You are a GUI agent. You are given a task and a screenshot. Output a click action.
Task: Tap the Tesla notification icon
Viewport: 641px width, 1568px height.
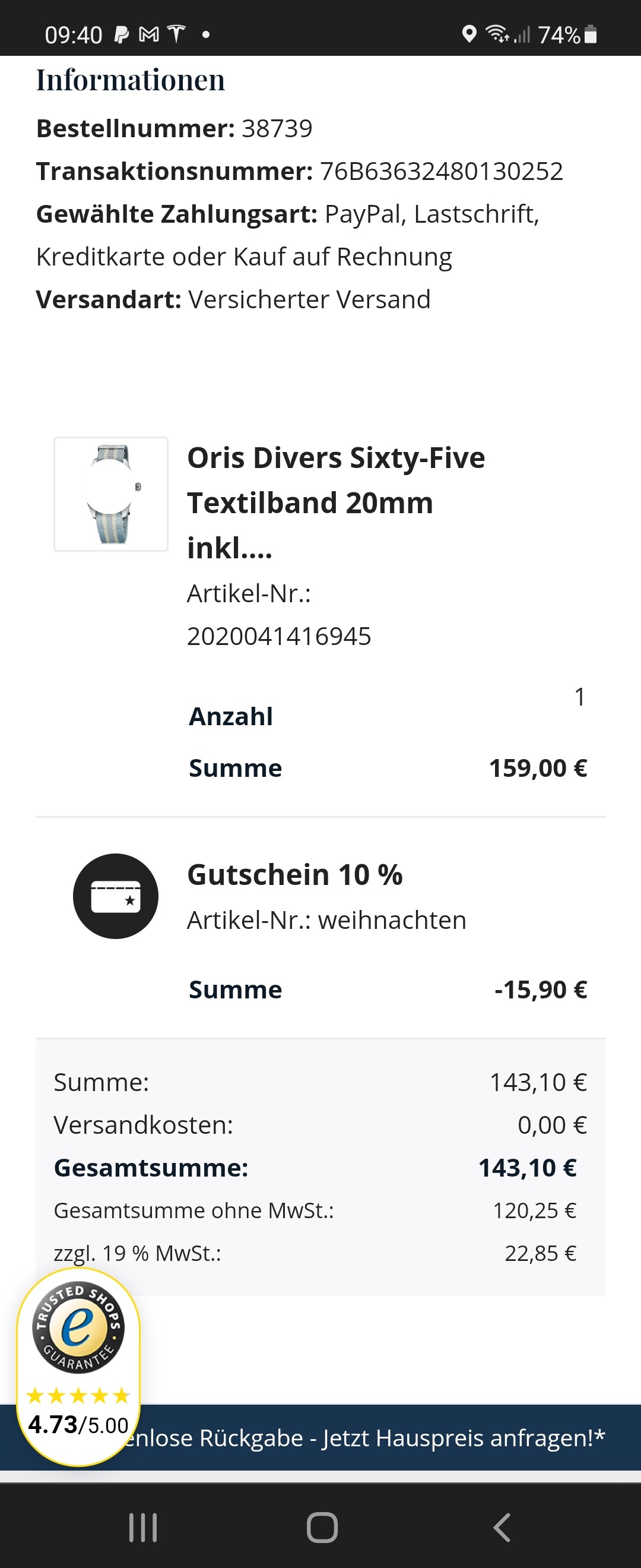coord(176,34)
